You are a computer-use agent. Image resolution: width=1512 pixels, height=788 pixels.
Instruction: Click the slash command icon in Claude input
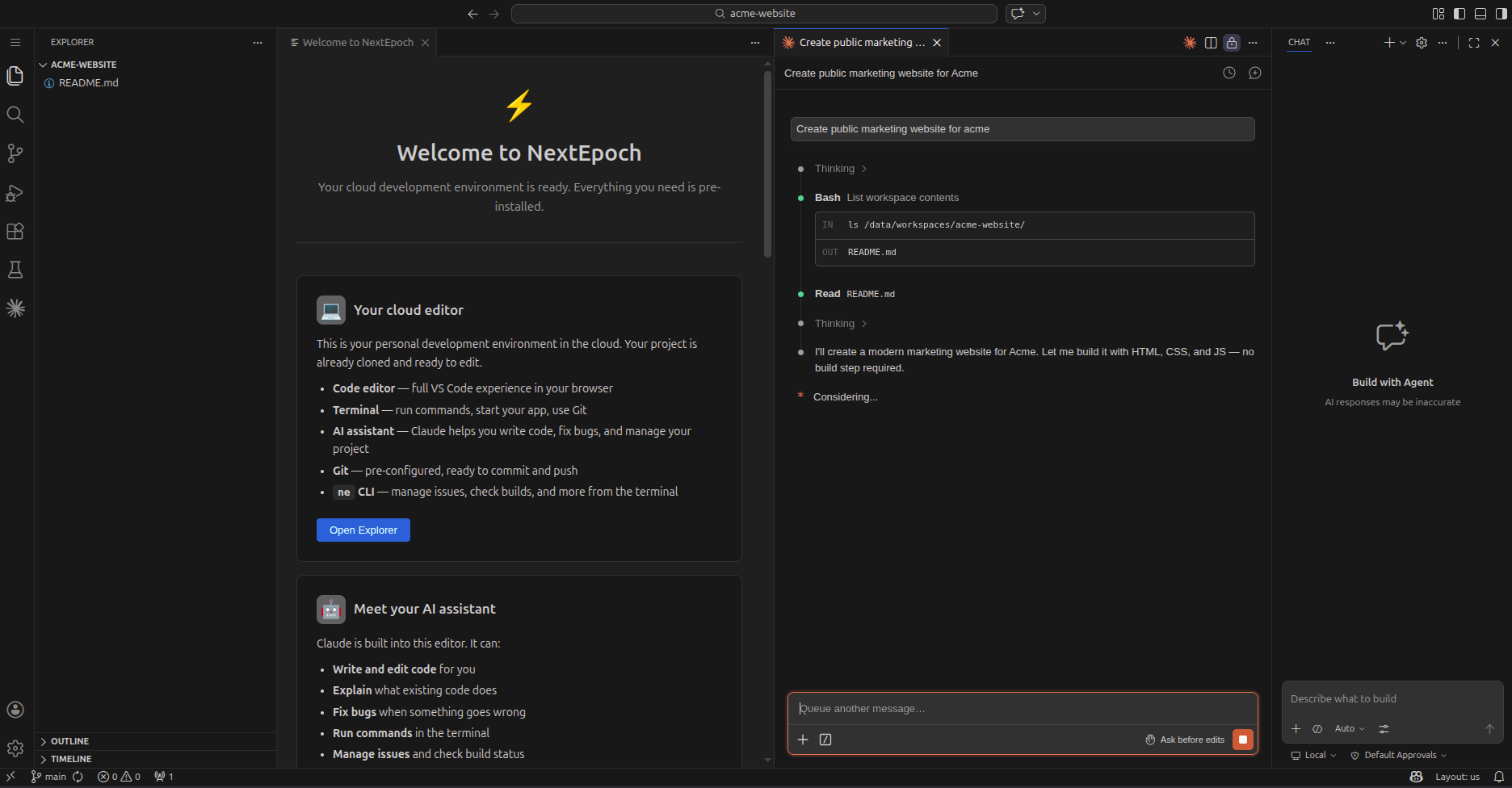(825, 740)
